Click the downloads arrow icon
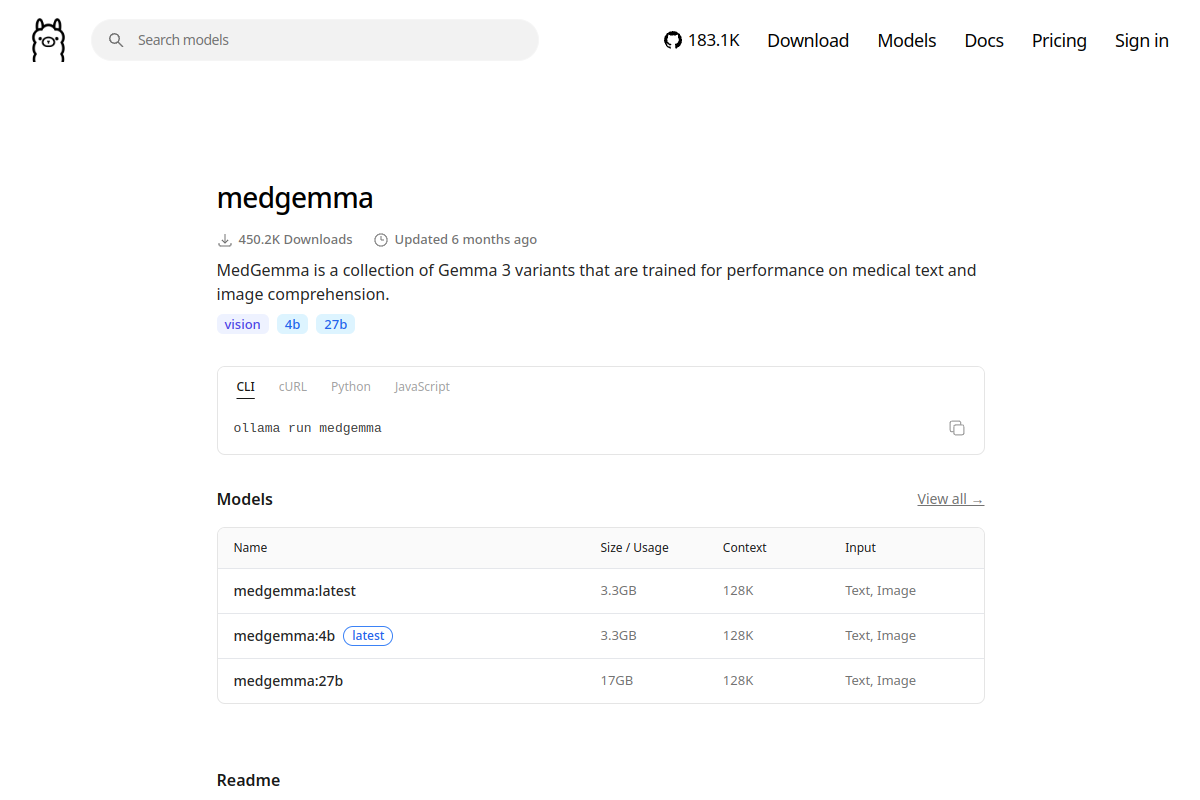 [225, 240]
